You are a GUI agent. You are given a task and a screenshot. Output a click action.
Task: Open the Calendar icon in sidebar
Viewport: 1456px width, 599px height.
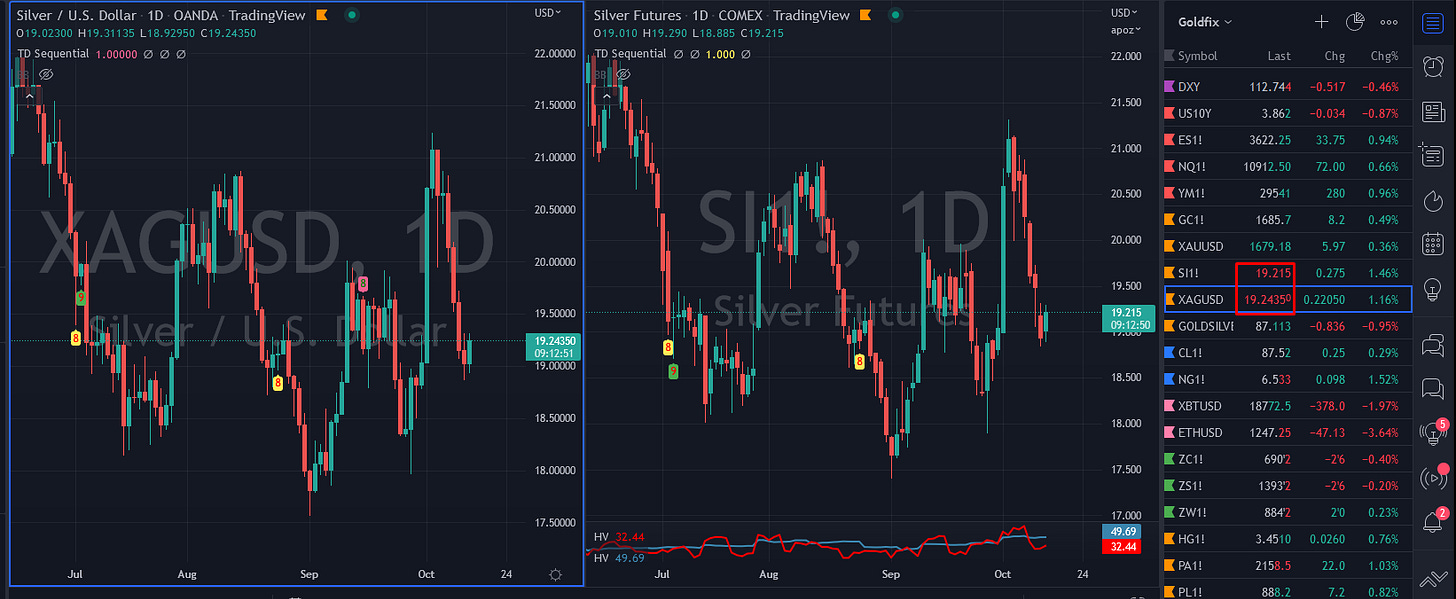[x=1432, y=245]
